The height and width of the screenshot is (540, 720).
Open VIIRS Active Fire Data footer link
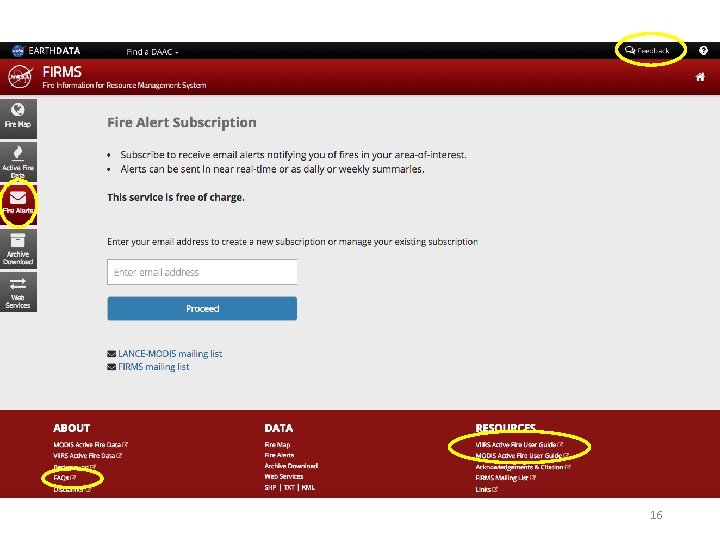[87, 456]
